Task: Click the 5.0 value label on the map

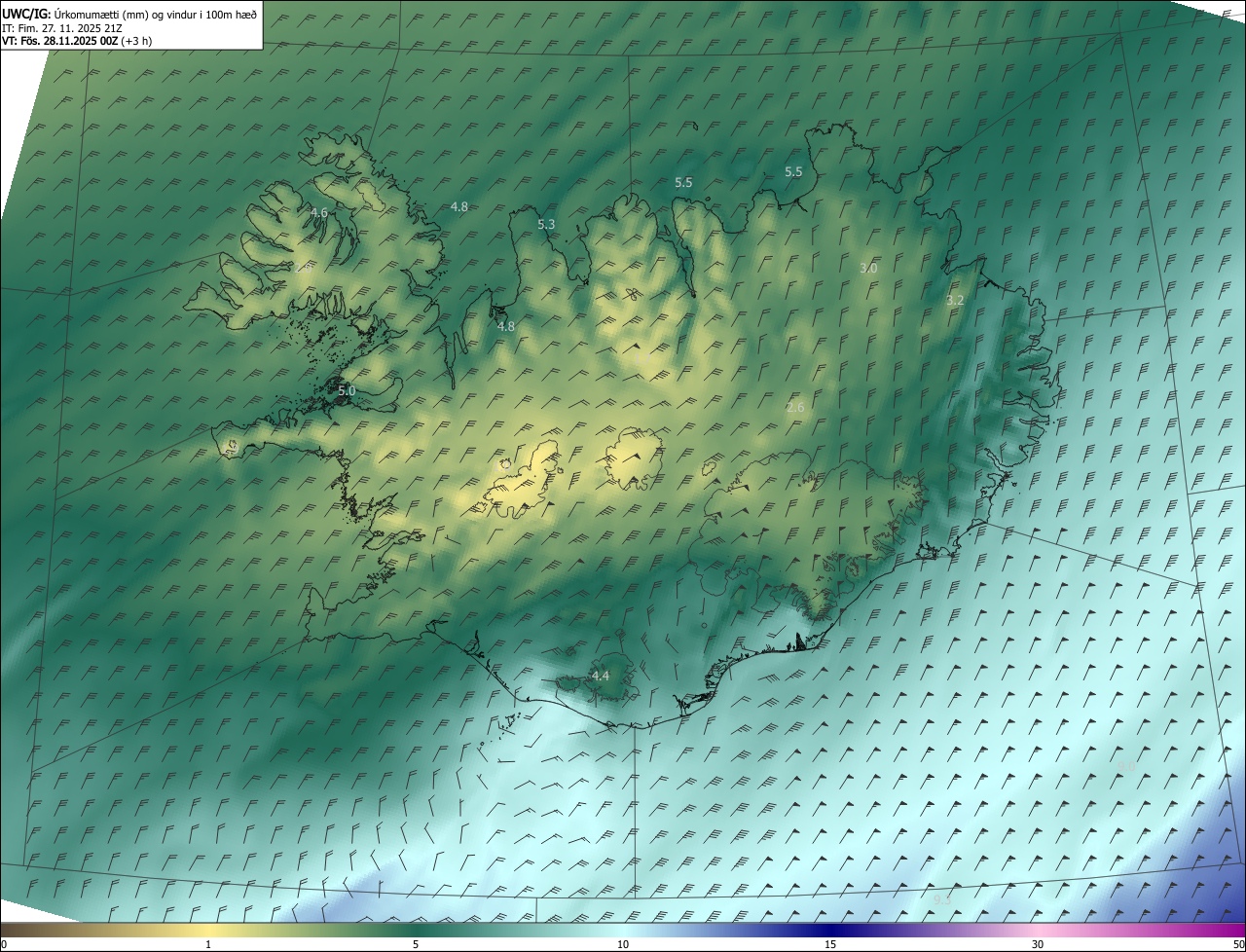Action: point(347,390)
